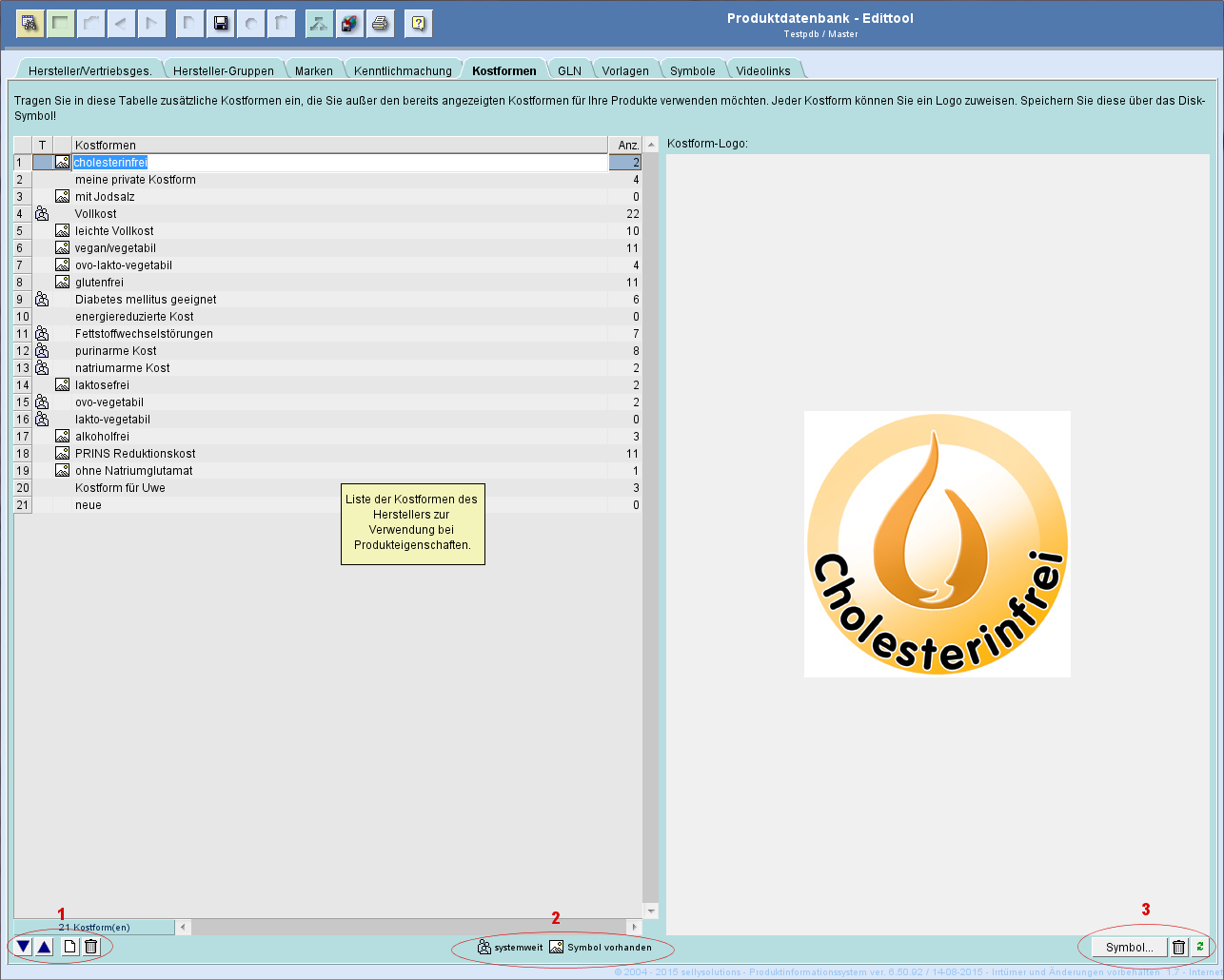Add new Kostform with blank page icon
Image resolution: width=1224 pixels, height=980 pixels.
[69, 947]
